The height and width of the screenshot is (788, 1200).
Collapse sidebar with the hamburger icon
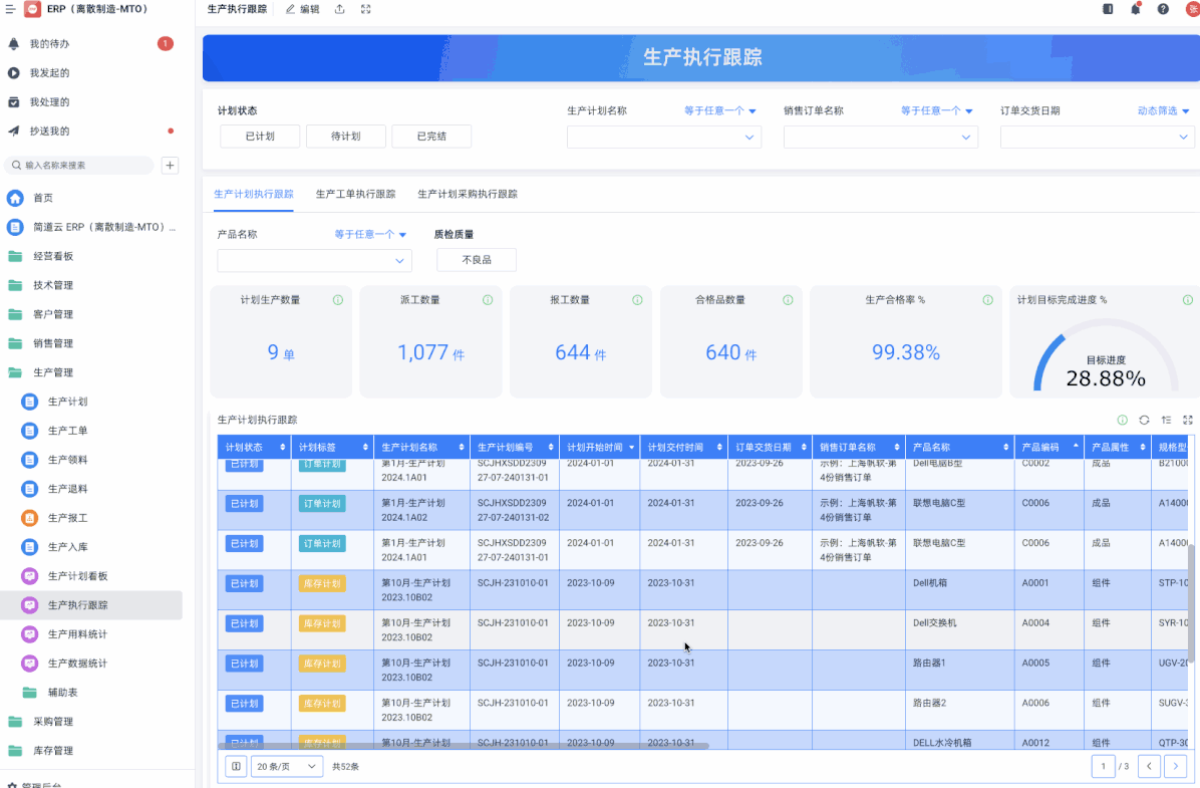tap(9, 9)
